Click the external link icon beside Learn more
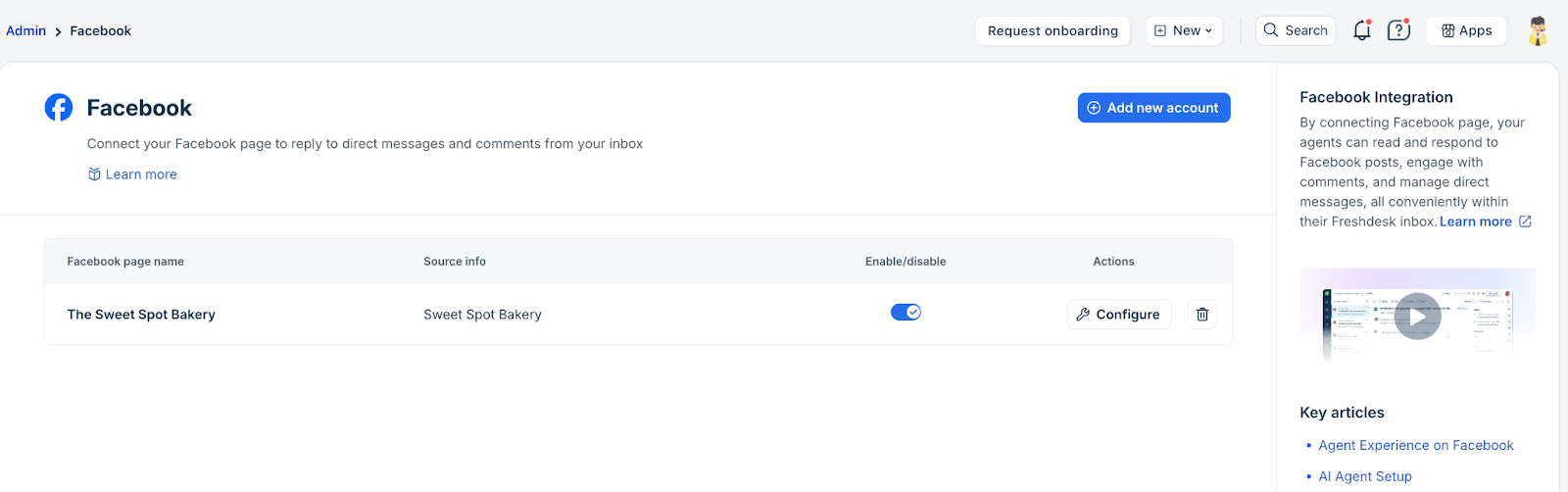 tap(1525, 221)
